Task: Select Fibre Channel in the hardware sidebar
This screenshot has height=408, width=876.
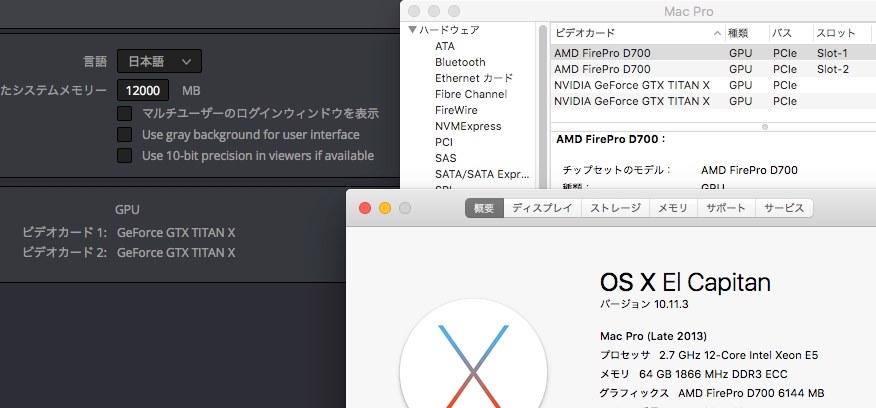Action: tap(470, 94)
